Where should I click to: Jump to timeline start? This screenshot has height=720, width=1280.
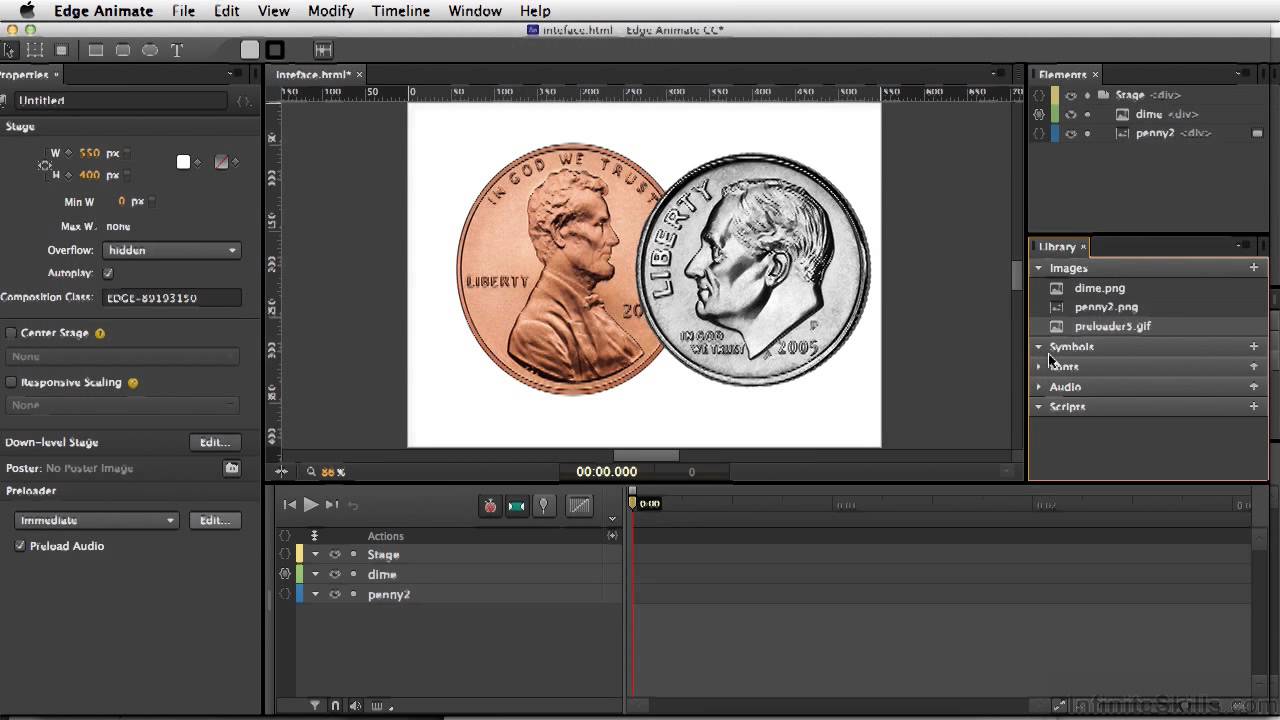290,505
